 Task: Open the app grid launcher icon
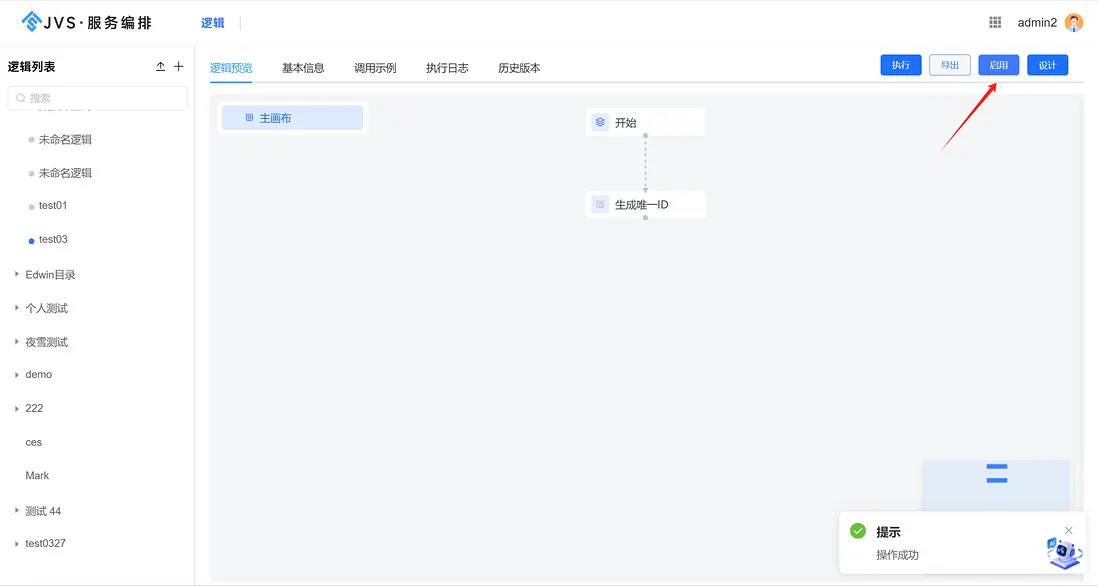[995, 22]
